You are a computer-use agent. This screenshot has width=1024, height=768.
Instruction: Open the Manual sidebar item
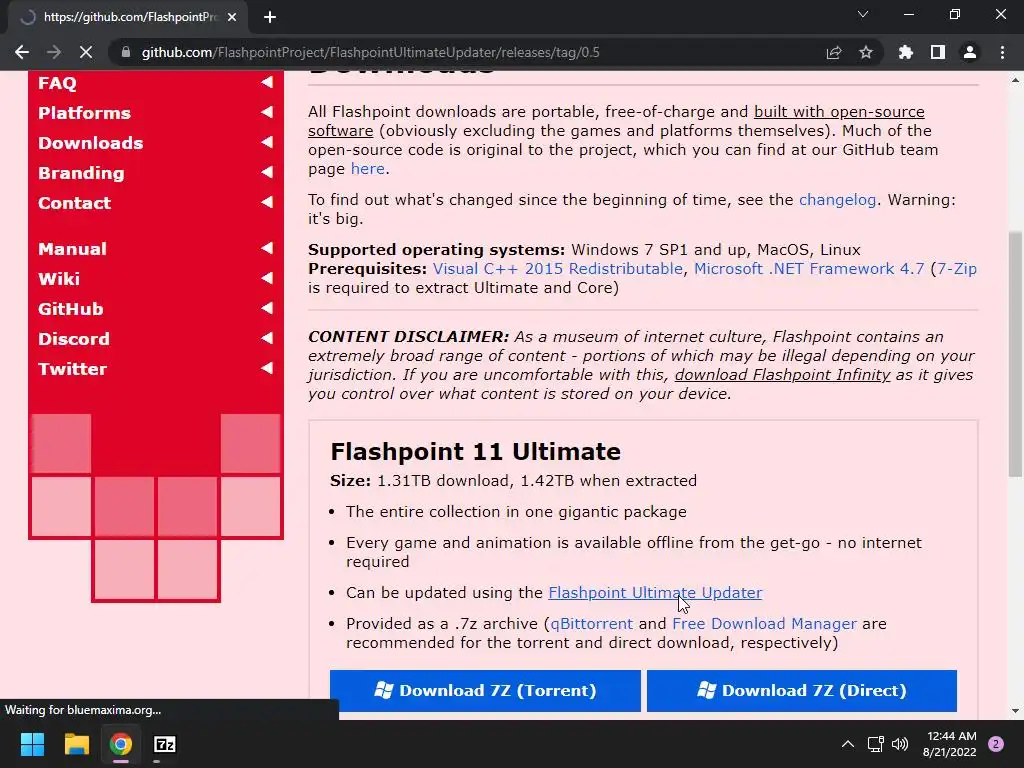coord(72,249)
